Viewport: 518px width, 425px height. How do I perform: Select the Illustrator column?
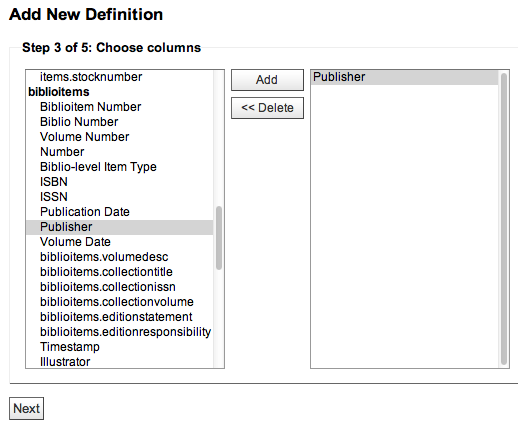click(119, 362)
